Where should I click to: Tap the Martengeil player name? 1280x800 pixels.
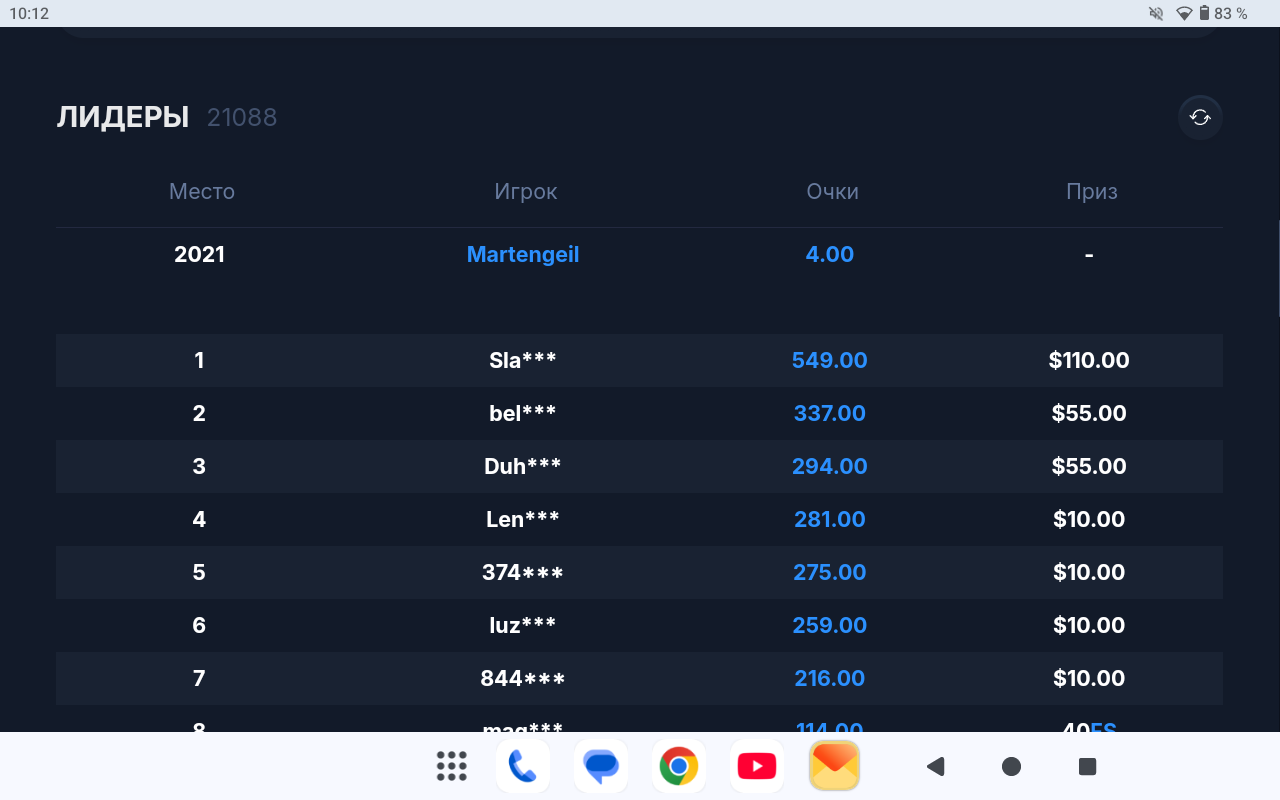pos(523,254)
